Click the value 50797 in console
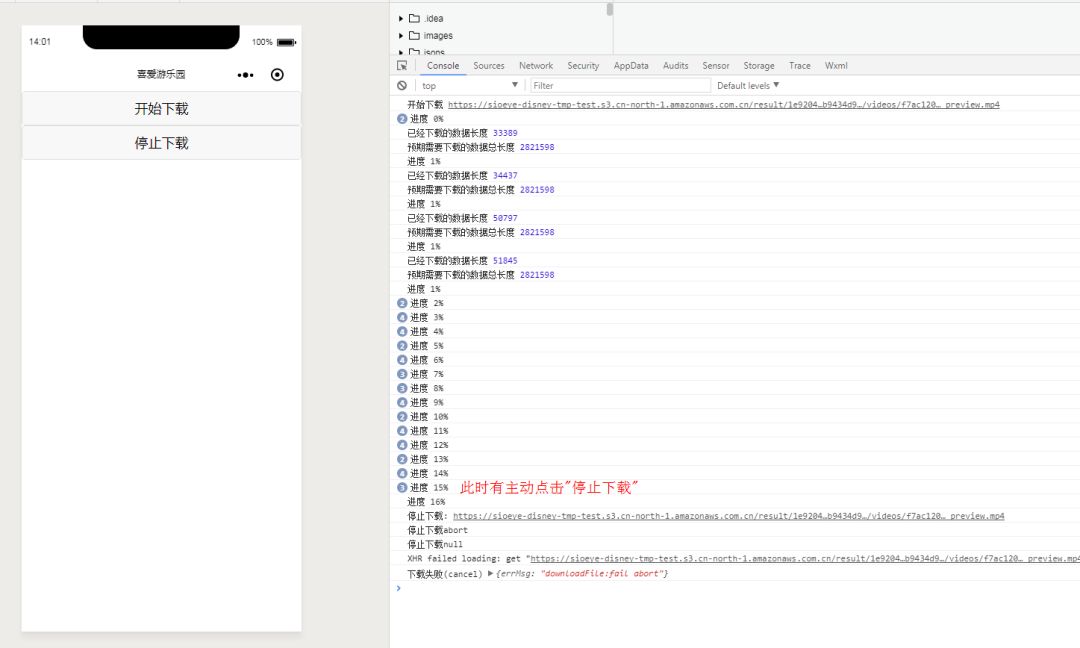 point(505,218)
